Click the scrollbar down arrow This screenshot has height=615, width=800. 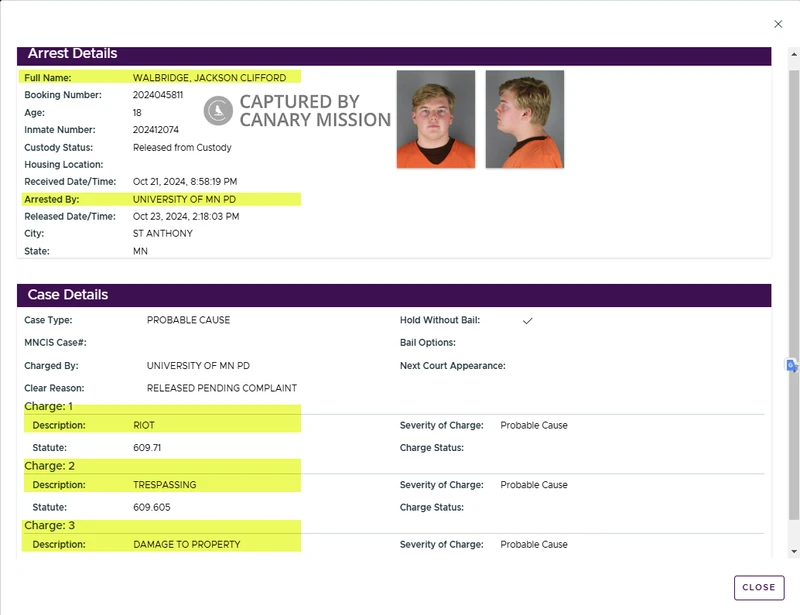point(793,551)
